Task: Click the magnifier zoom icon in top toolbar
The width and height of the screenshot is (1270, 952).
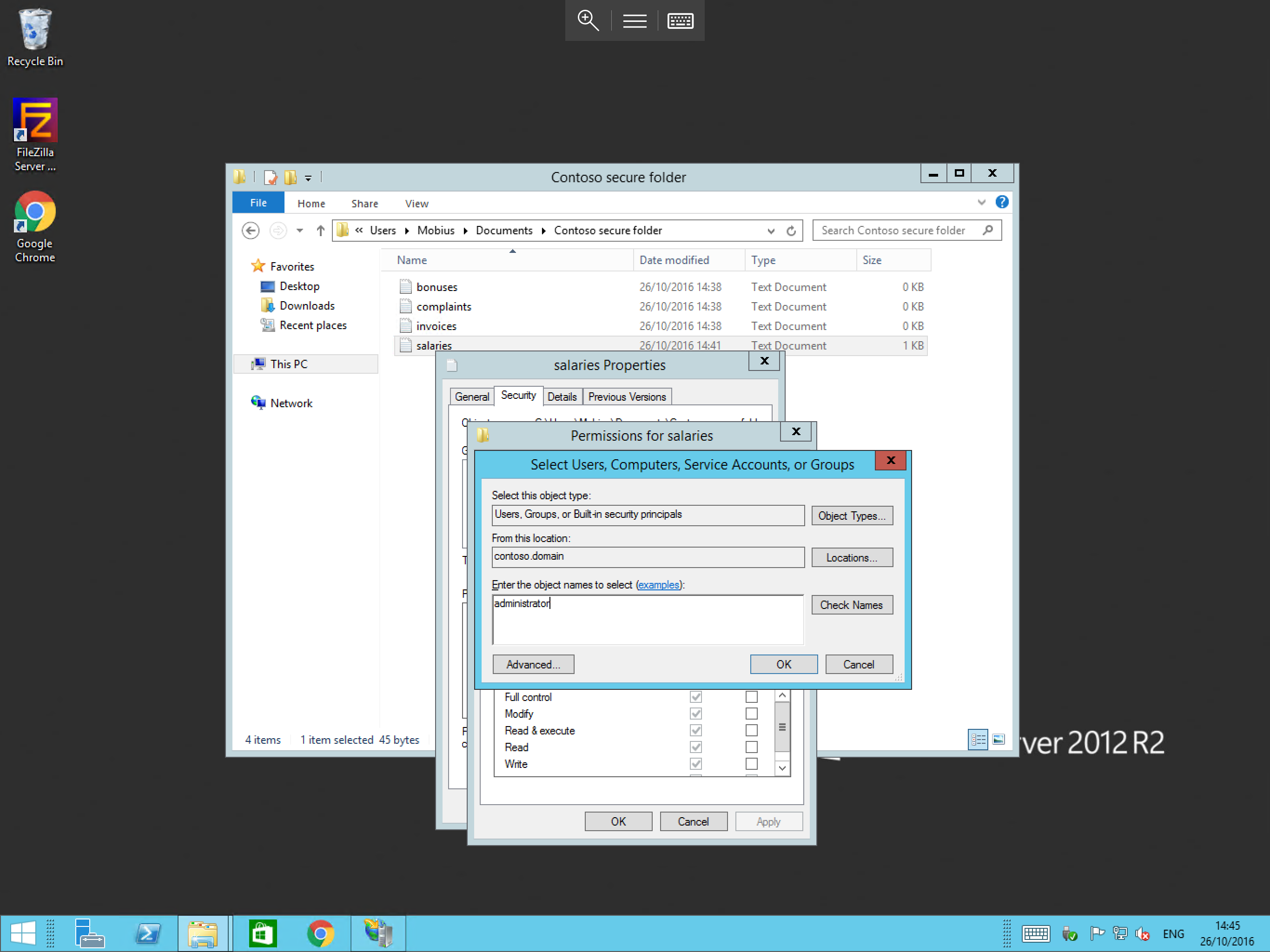Action: pos(588,20)
